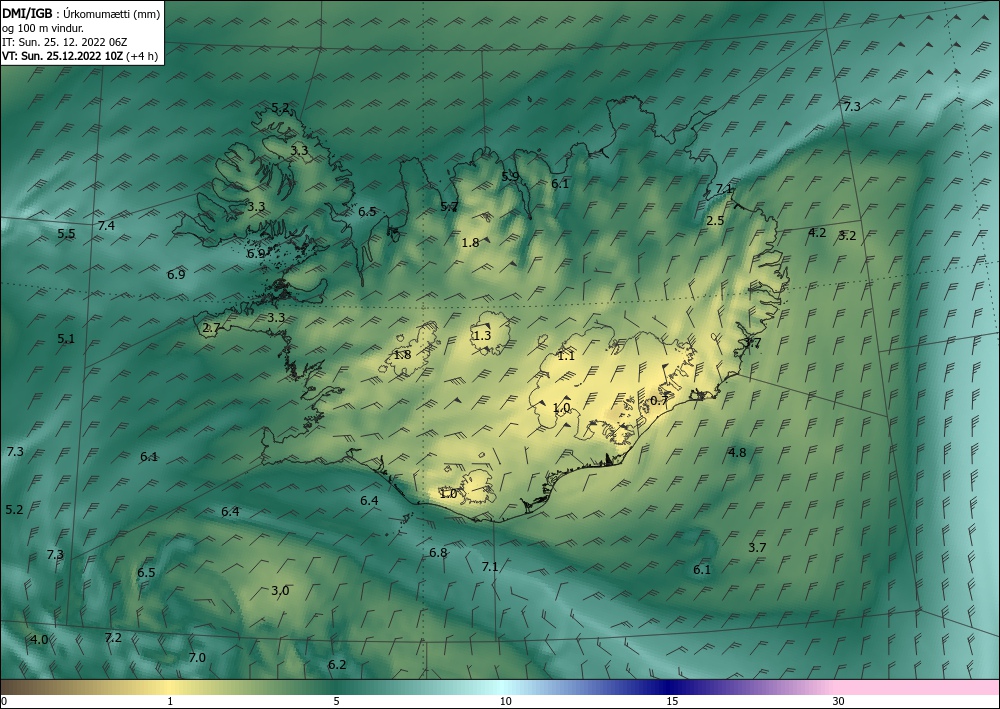Select the 3.0 value in the southwest sea
This screenshot has width=1000, height=709.
(x=280, y=590)
